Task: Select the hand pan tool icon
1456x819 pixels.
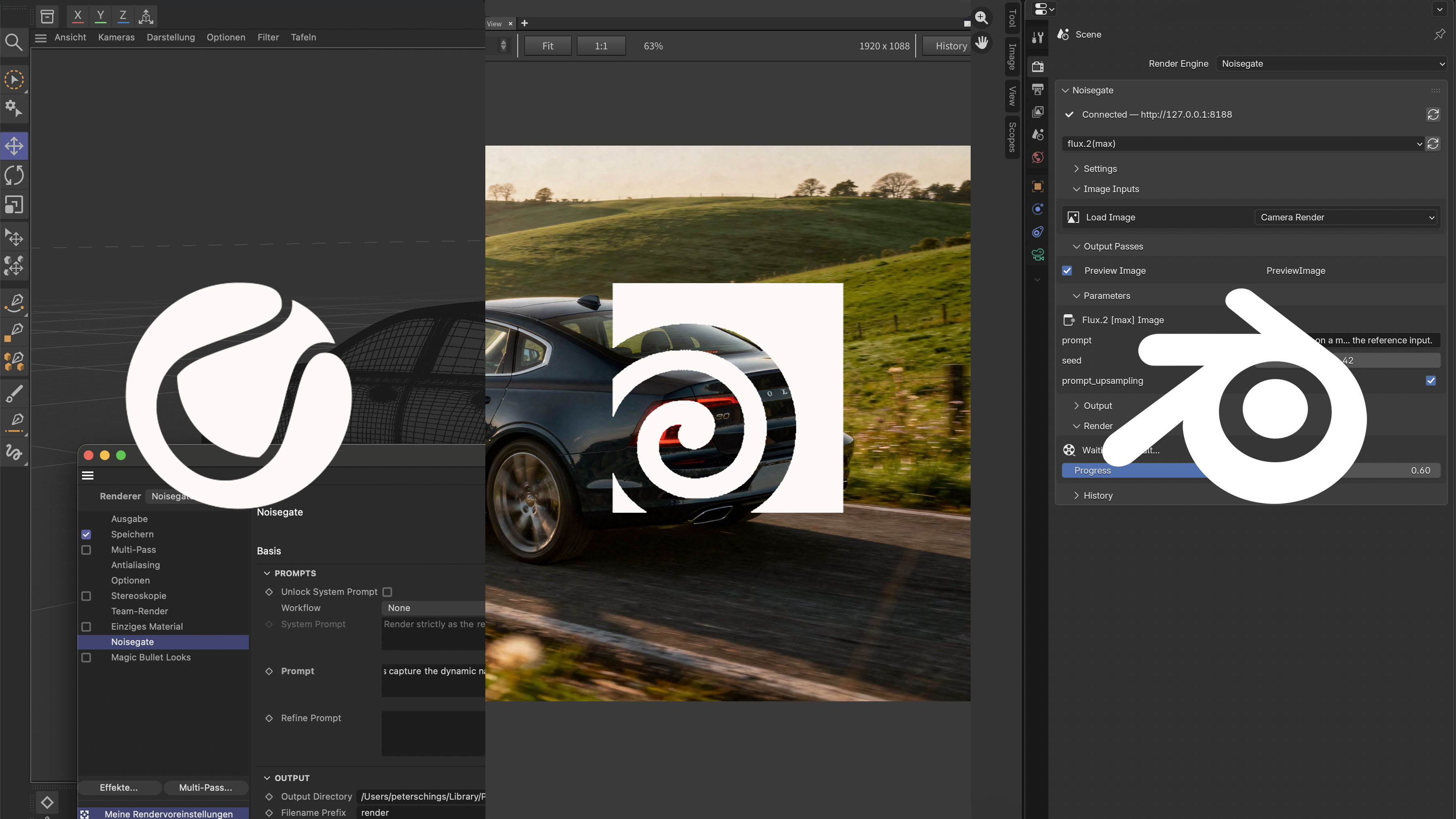Action: pos(982,42)
